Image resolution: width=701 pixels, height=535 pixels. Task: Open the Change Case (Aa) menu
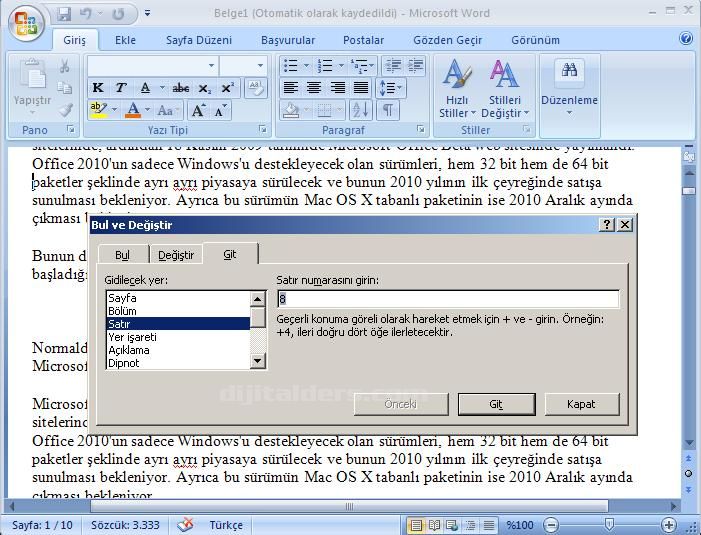pos(168,110)
